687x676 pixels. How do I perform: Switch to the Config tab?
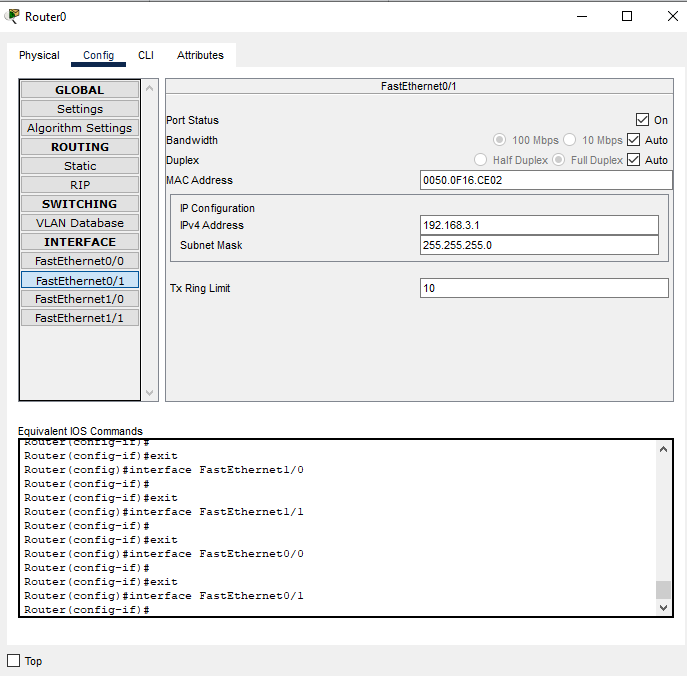(x=99, y=55)
